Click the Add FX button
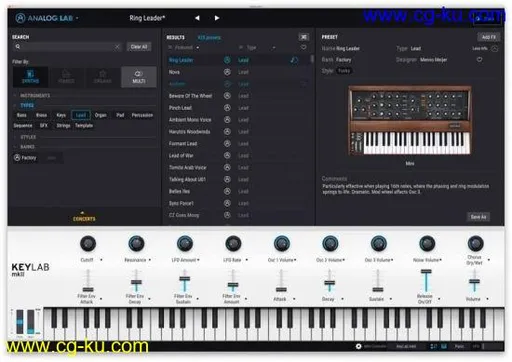Viewport: 512px width, 362px height. point(489,37)
